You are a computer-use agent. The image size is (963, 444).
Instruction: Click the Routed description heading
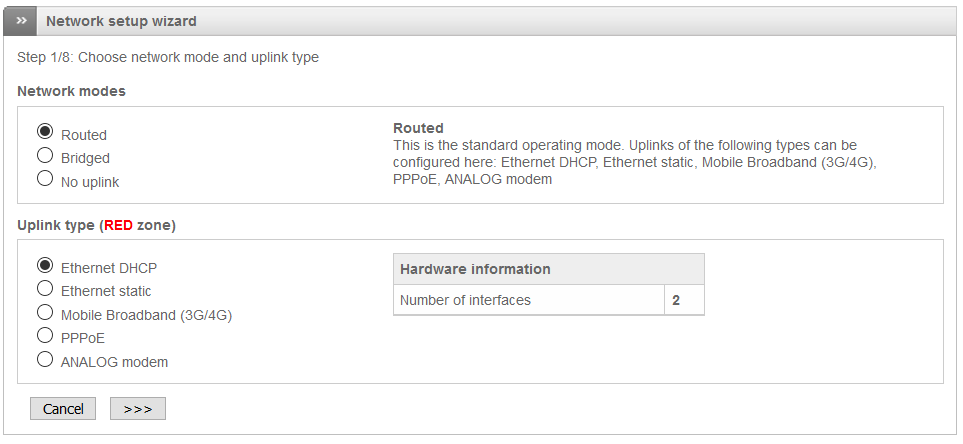(x=418, y=128)
